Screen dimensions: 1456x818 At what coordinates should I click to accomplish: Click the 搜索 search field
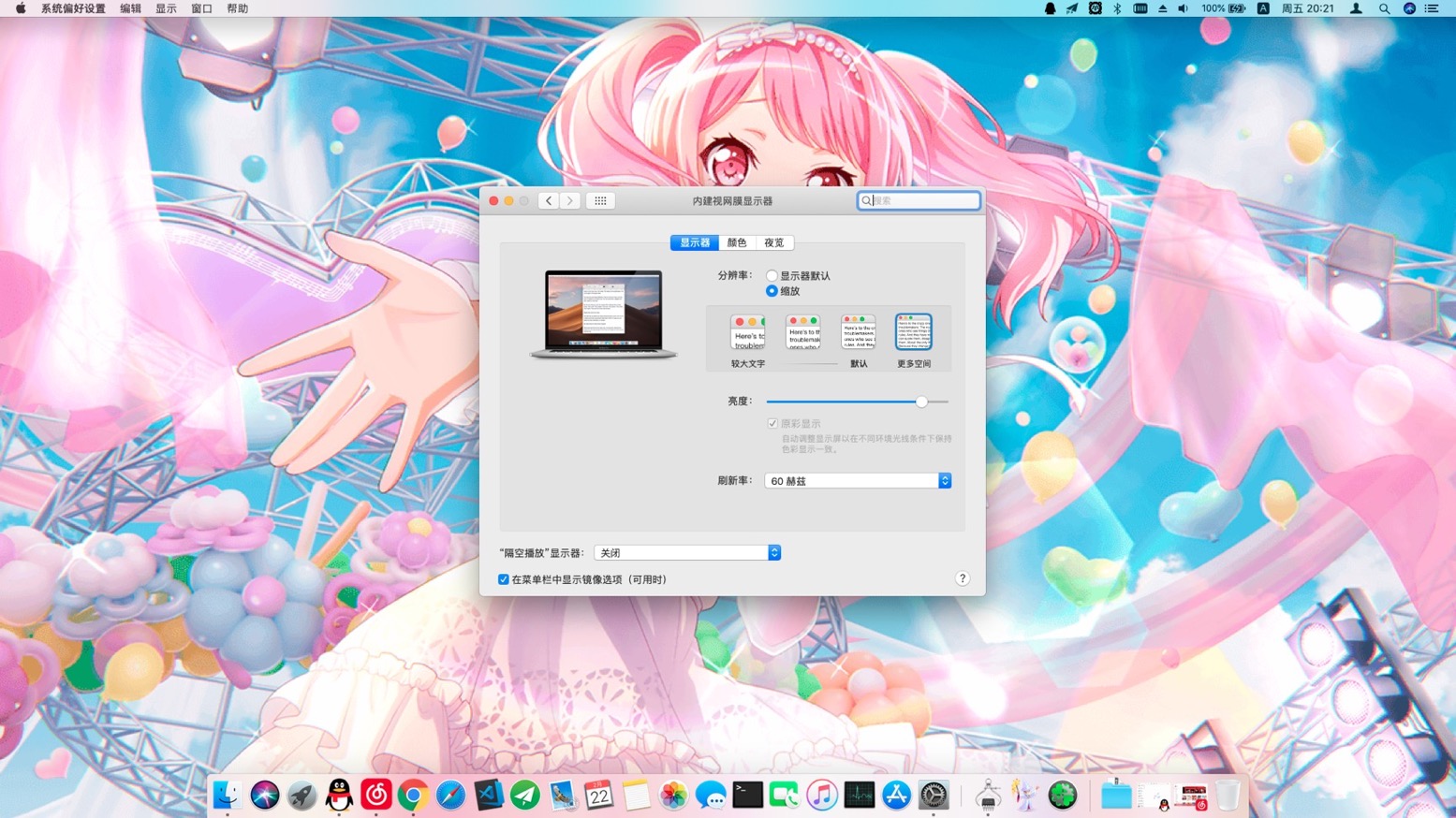click(x=919, y=200)
